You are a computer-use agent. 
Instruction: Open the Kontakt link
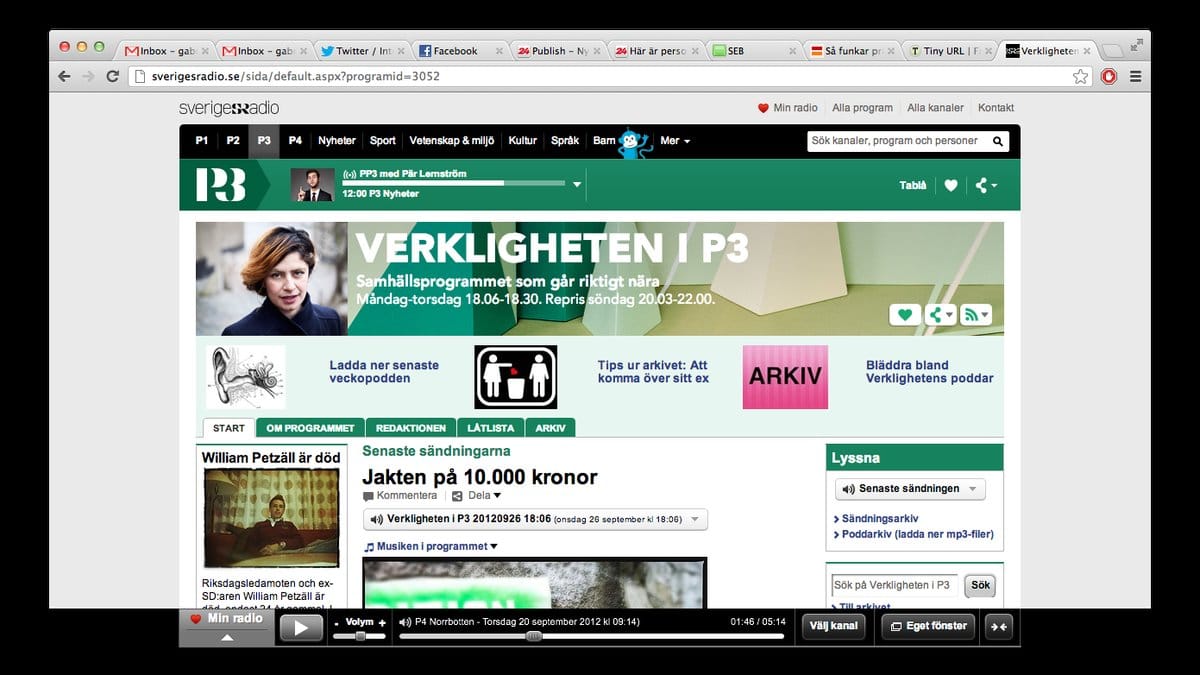(996, 108)
